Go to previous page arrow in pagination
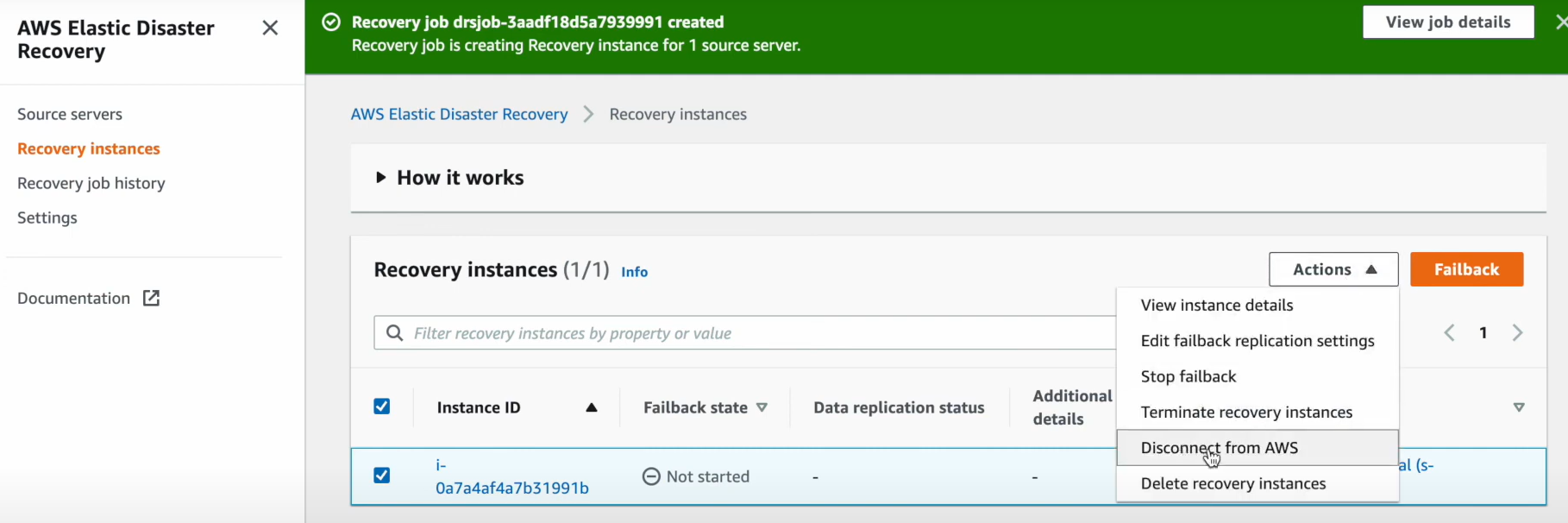The image size is (1568, 523). coord(1449,333)
